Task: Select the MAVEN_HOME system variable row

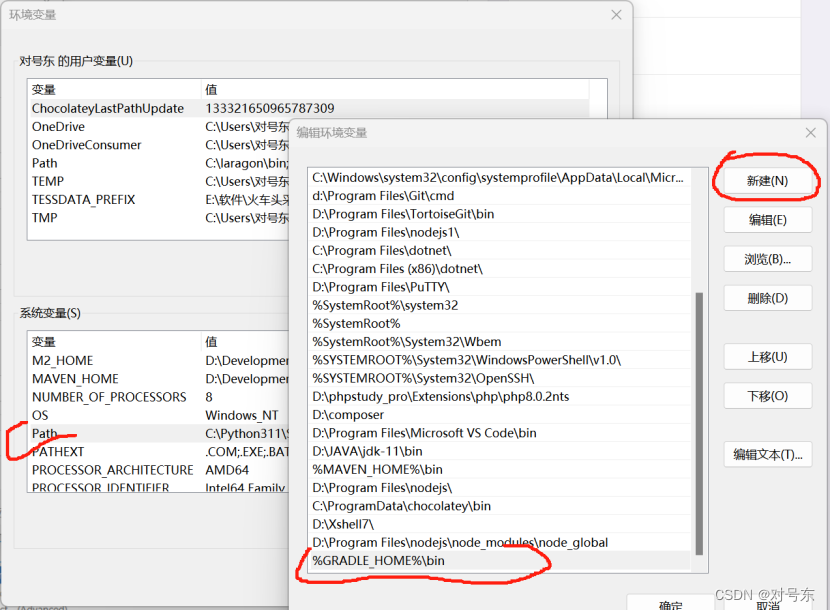Action: pyautogui.click(x=159, y=379)
